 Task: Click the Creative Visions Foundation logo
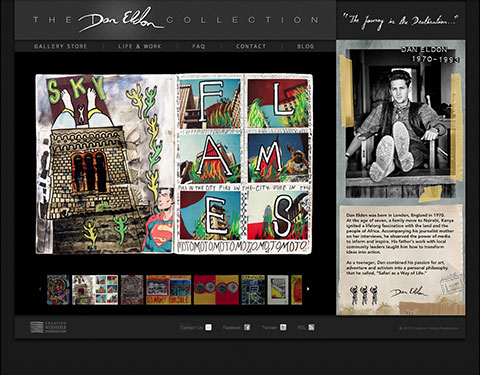click(x=48, y=327)
